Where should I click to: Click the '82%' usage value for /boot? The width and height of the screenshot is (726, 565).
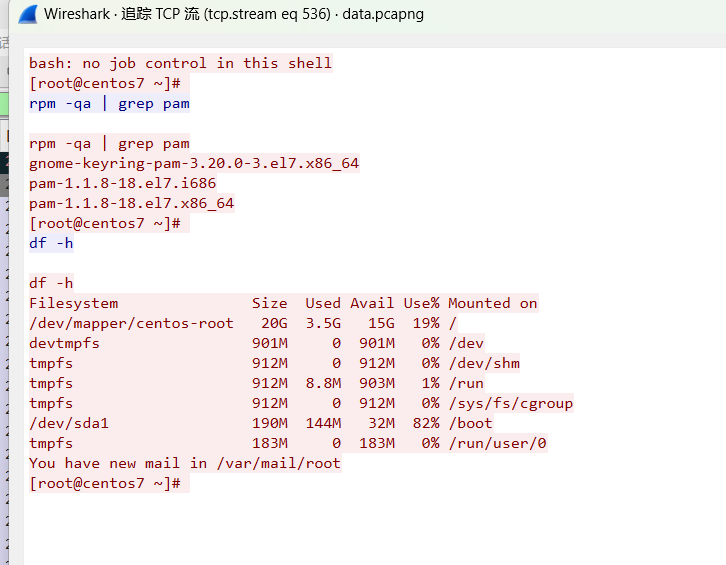coord(426,423)
